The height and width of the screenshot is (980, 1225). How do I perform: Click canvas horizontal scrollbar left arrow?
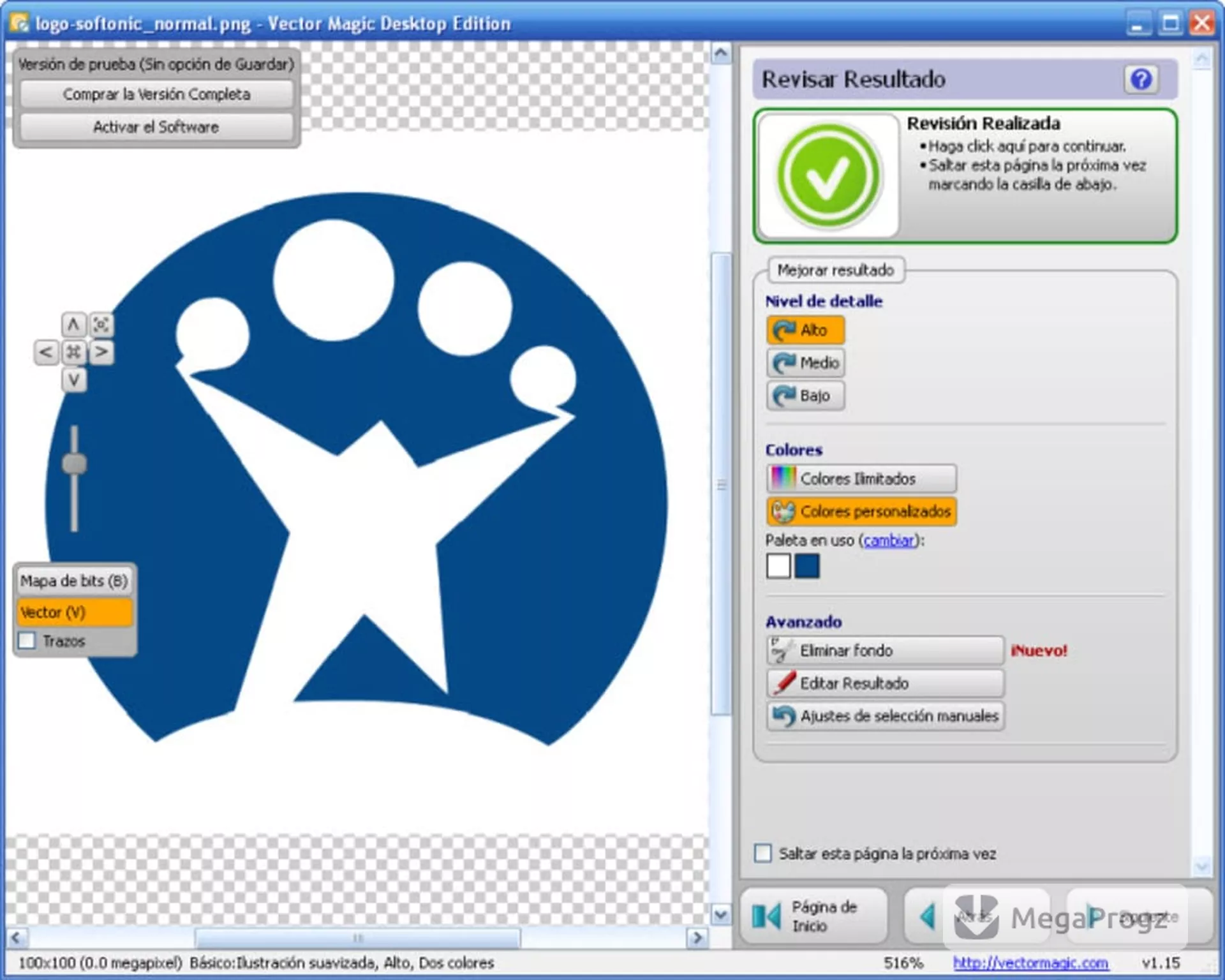pyautogui.click(x=17, y=937)
